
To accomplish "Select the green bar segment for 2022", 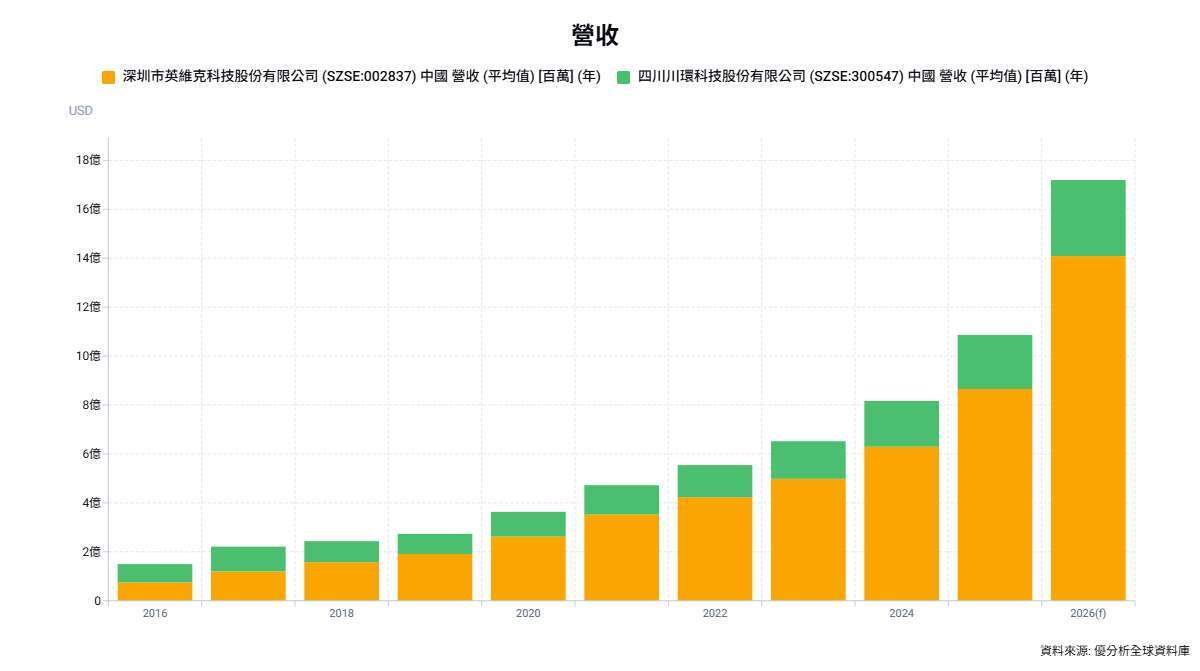I will pyautogui.click(x=715, y=481).
